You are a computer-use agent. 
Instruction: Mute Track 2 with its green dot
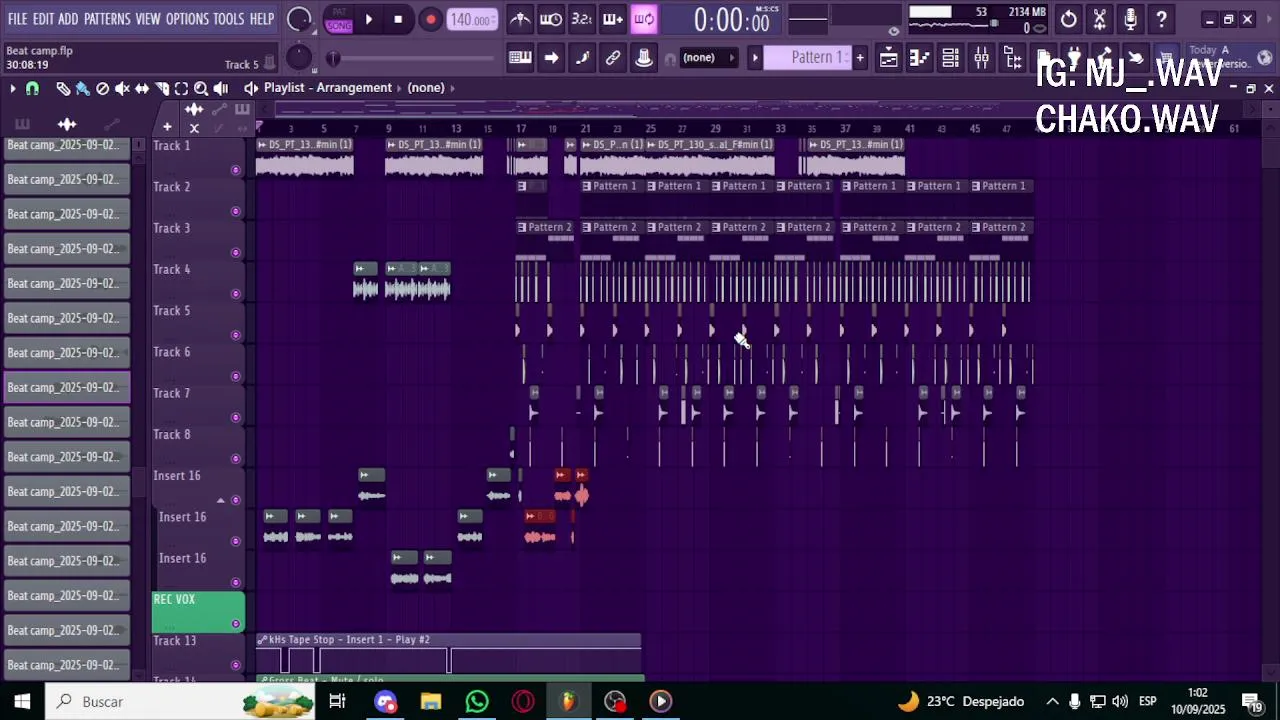[x=236, y=211]
